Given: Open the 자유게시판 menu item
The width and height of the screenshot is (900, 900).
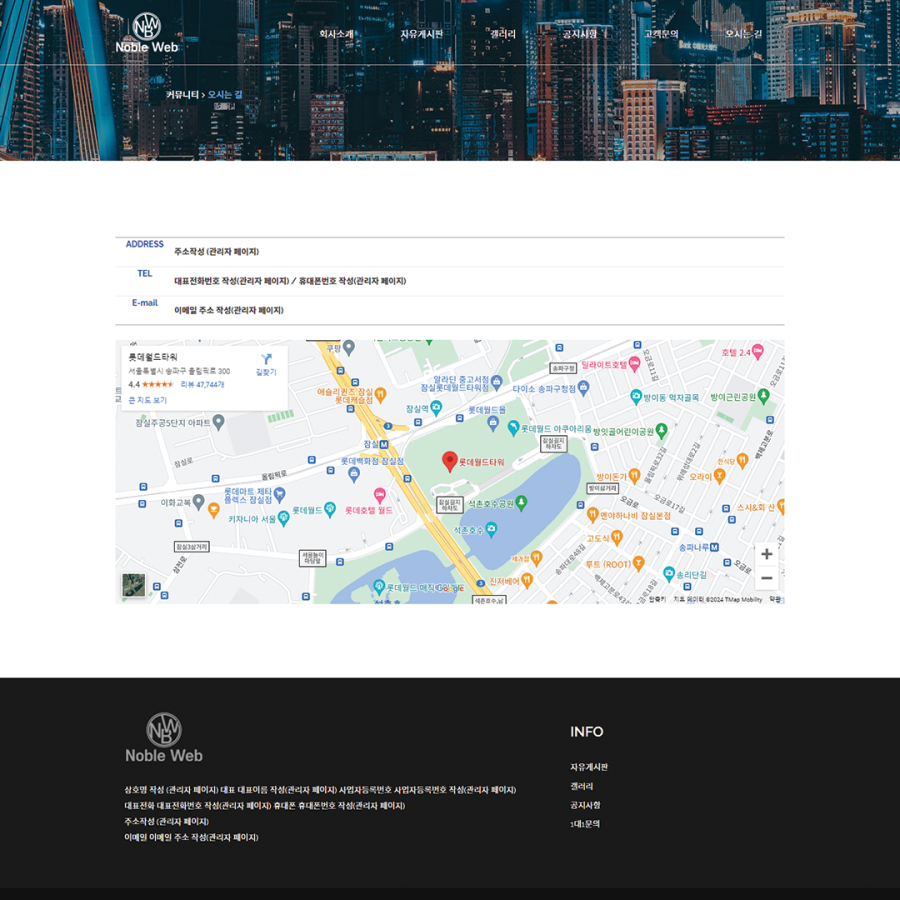Looking at the screenshot, I should (421, 34).
